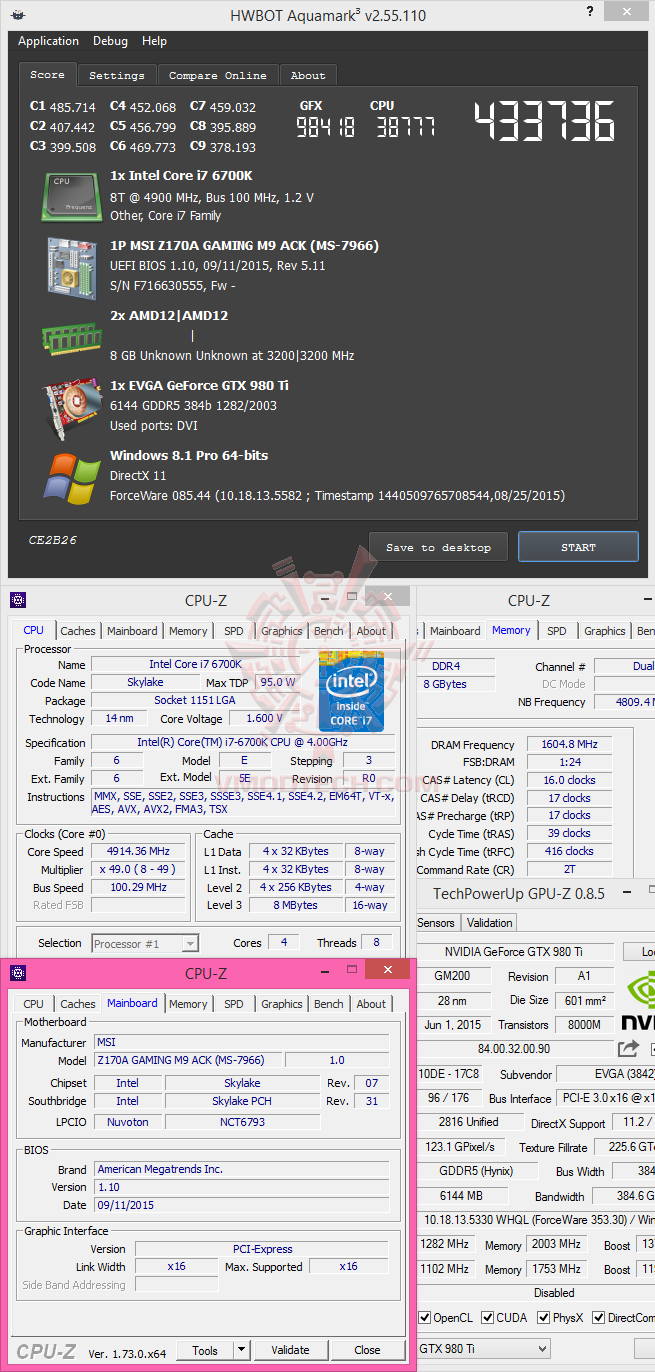Open the Help menu in Aquamark

[154, 41]
